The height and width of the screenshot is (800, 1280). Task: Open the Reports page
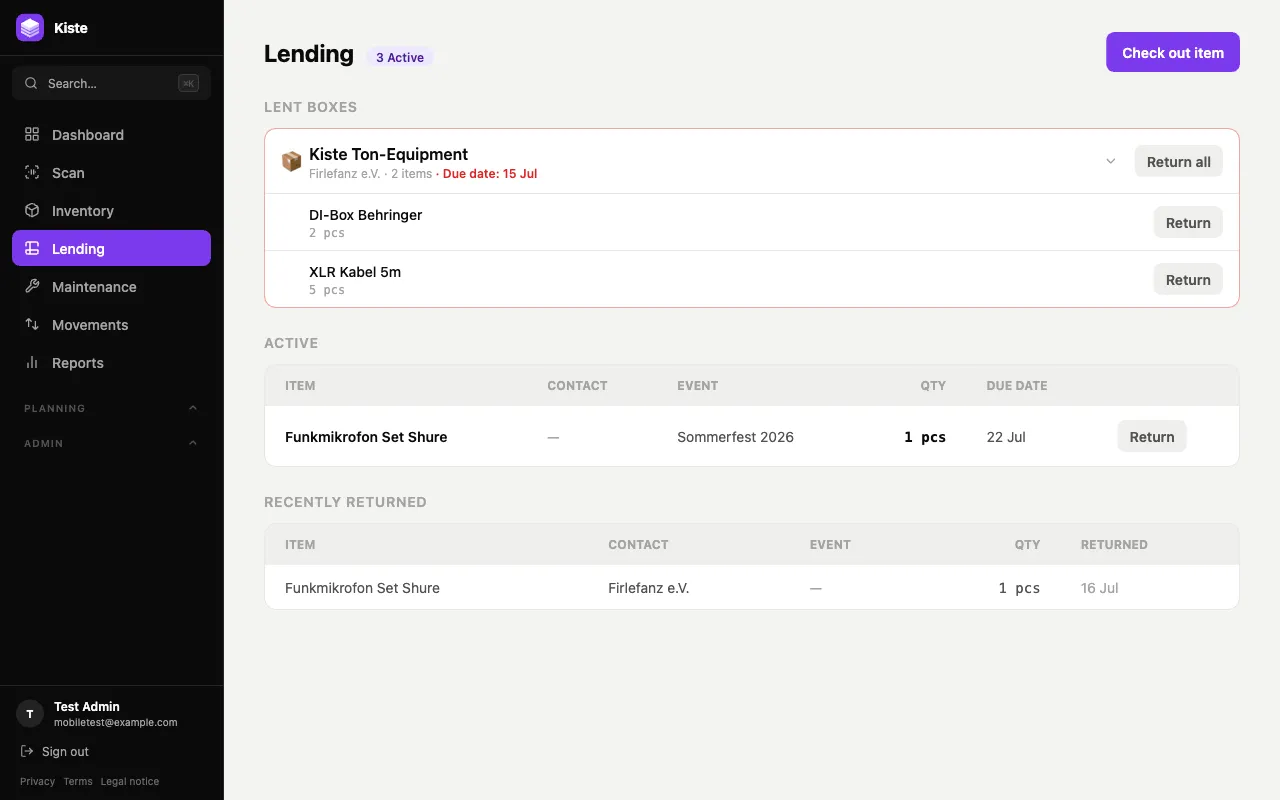pos(111,362)
